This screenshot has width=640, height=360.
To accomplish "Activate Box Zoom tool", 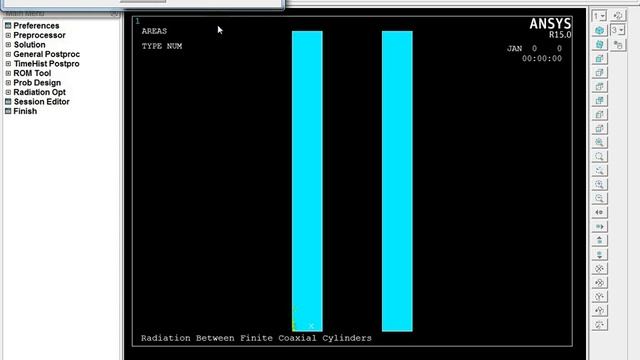I will (599, 156).
